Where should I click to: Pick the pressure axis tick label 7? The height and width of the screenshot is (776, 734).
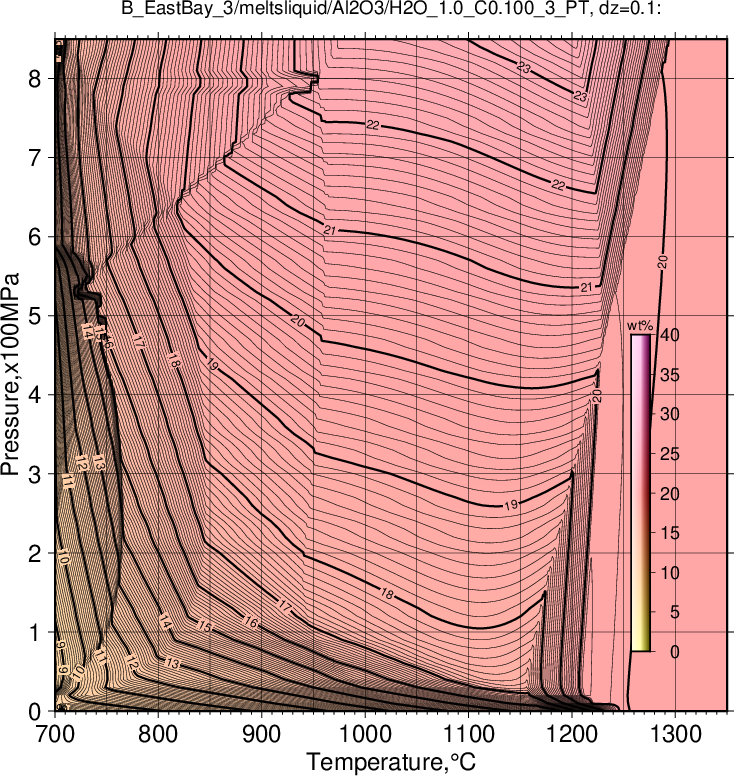click(x=34, y=158)
